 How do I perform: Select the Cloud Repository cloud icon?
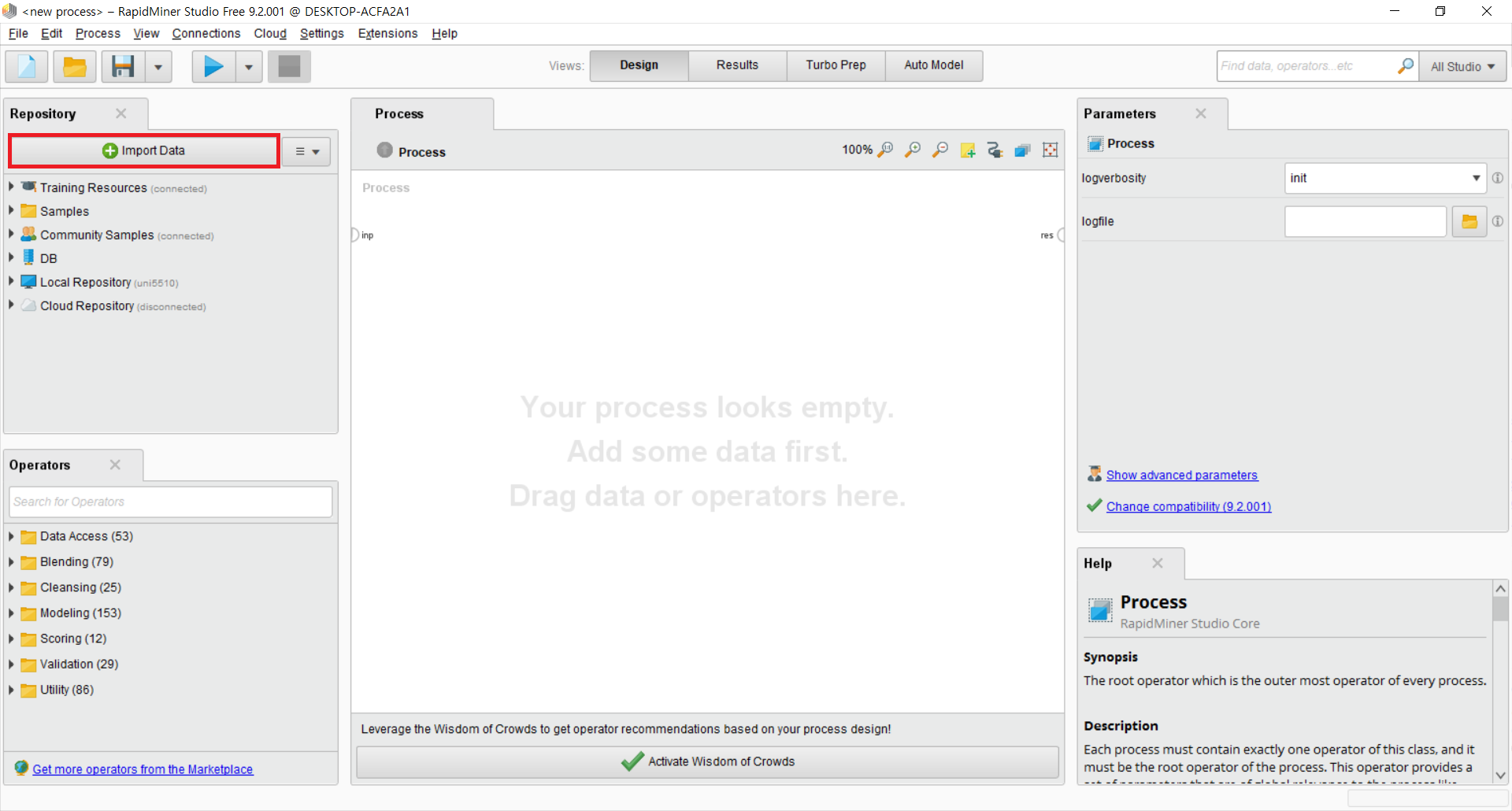(x=29, y=305)
